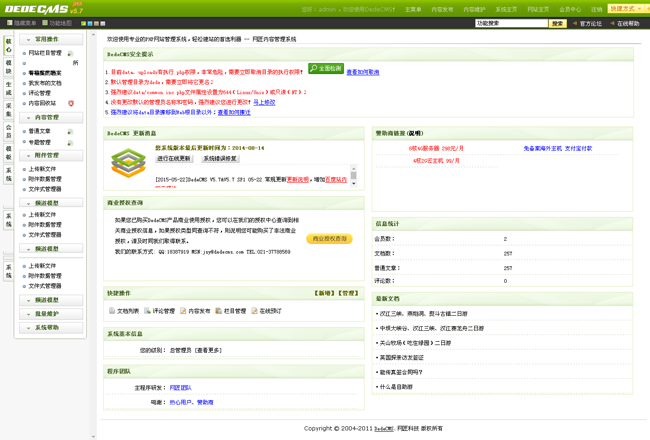Click the stacked-layers update logo image

coord(129,163)
